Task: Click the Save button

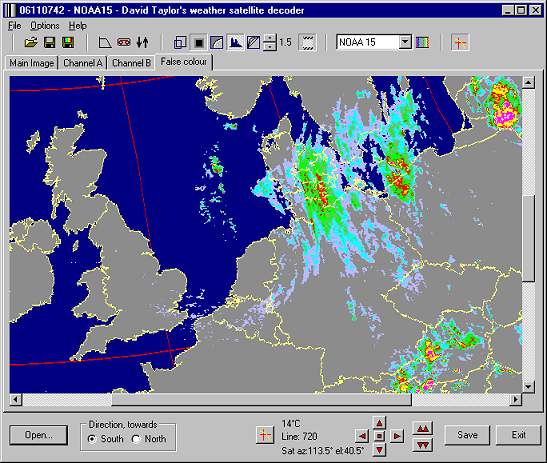Action: (x=467, y=435)
